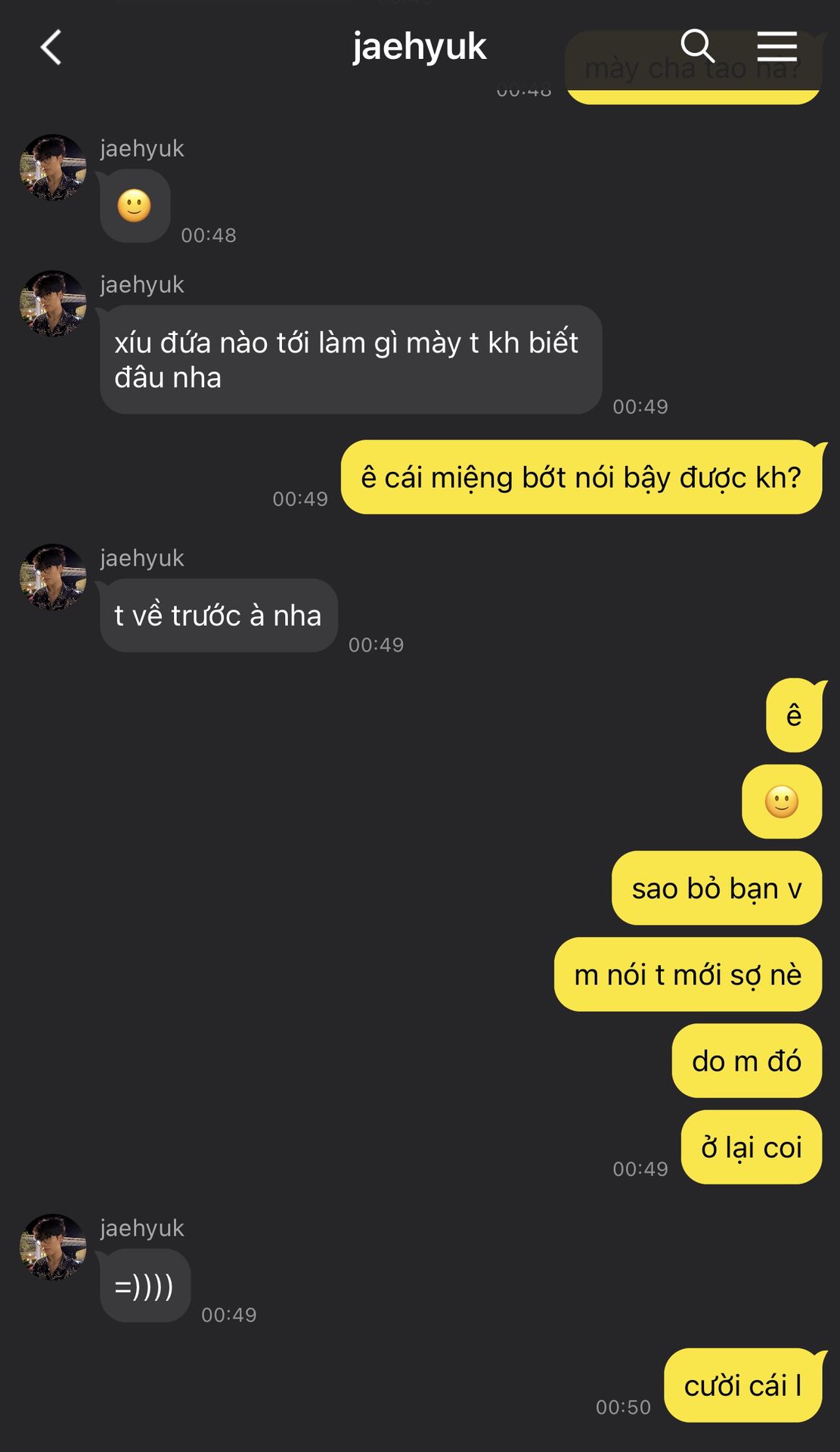Select the received smiley emoji bubble
The image size is (840, 1452).
[135, 206]
